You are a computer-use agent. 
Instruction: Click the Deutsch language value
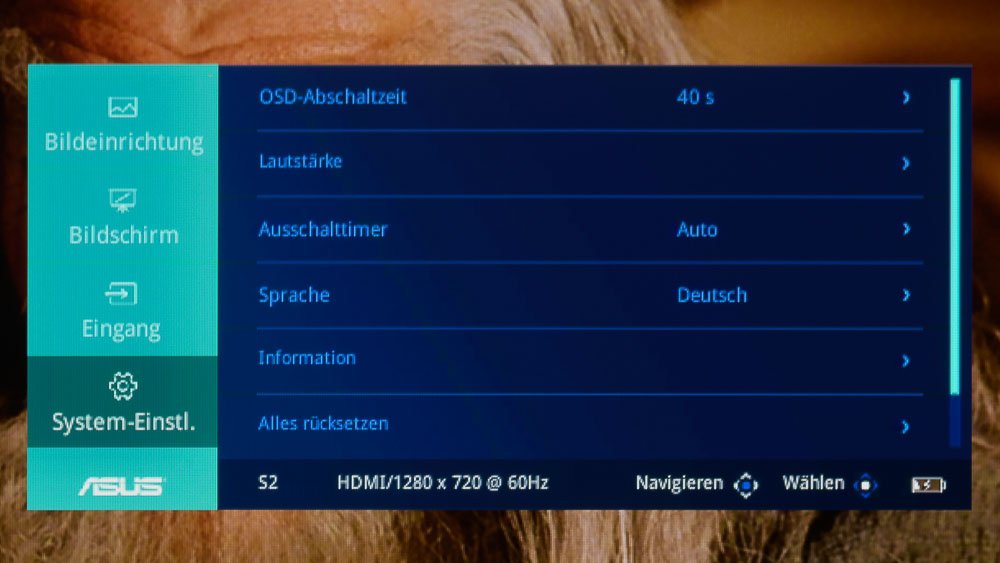pos(712,295)
